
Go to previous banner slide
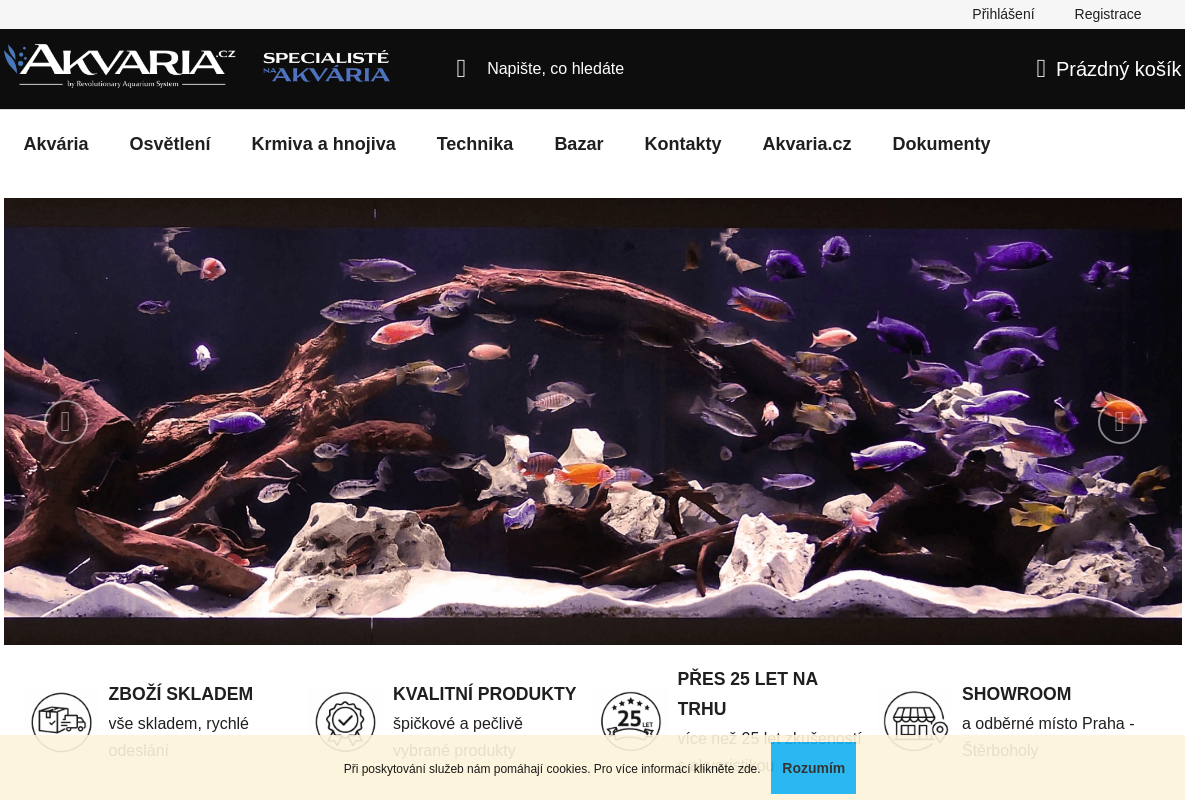(66, 422)
